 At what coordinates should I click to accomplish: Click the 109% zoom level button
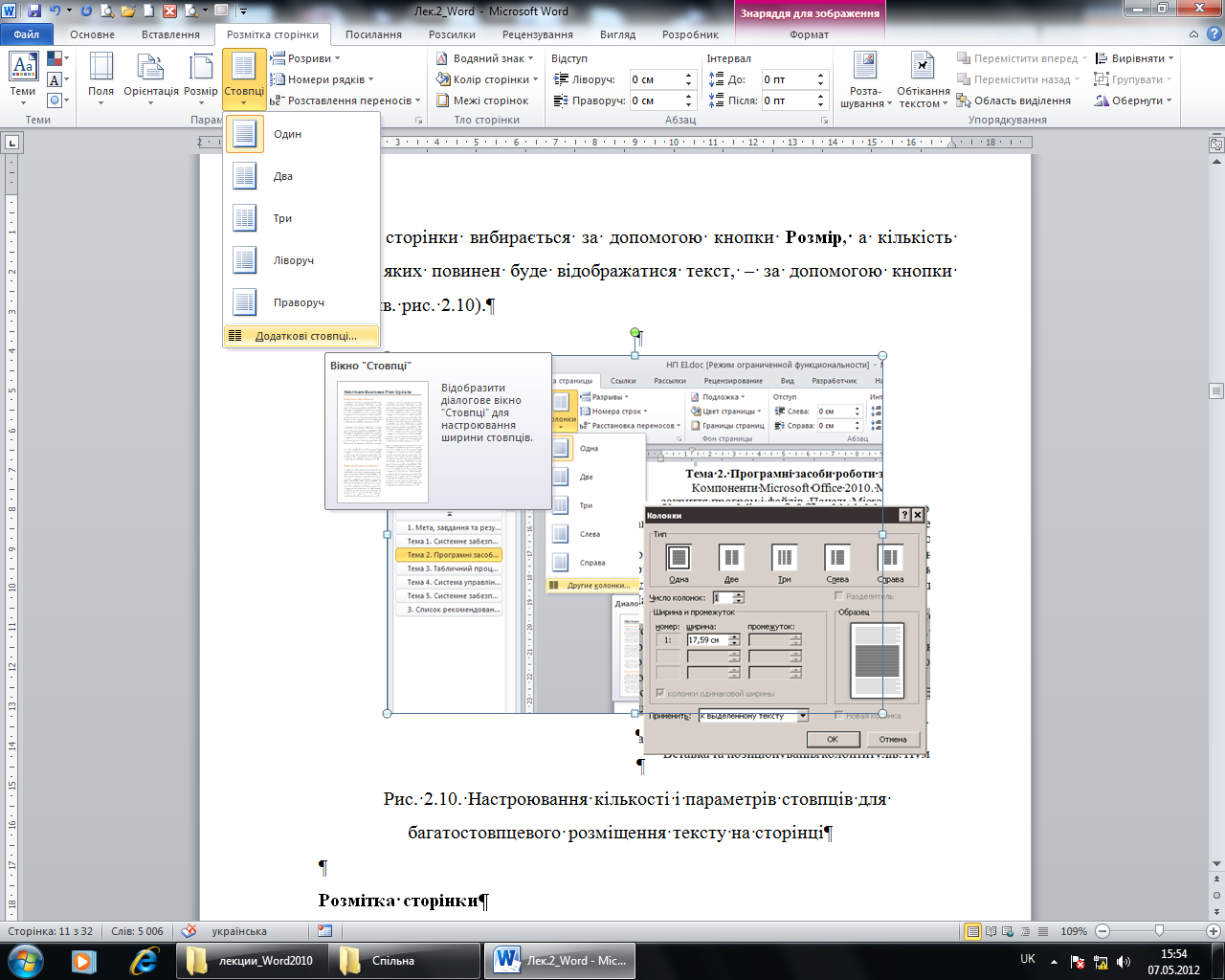1074,931
